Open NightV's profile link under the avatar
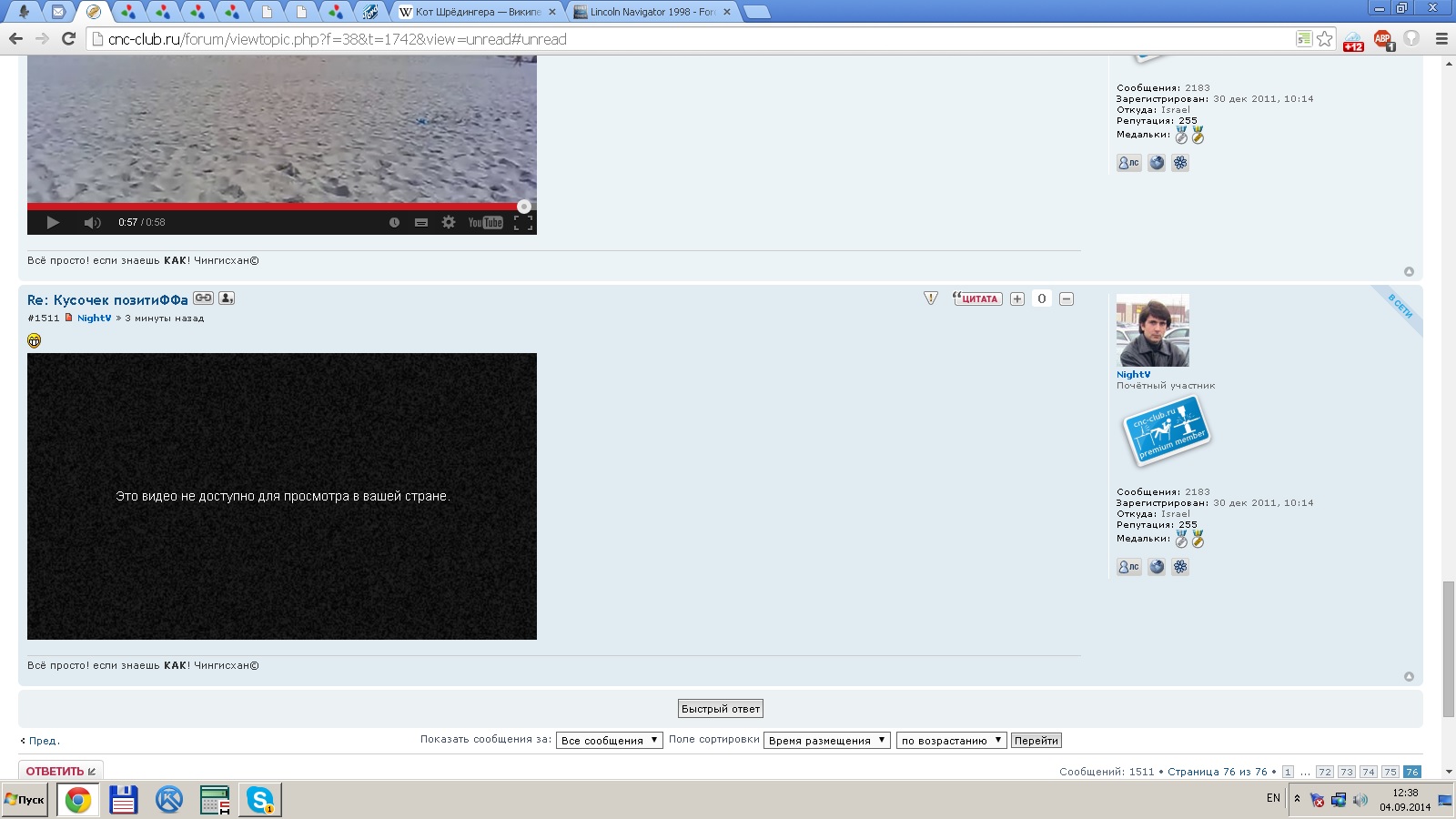Viewport: 1456px width, 819px height. tap(1133, 374)
